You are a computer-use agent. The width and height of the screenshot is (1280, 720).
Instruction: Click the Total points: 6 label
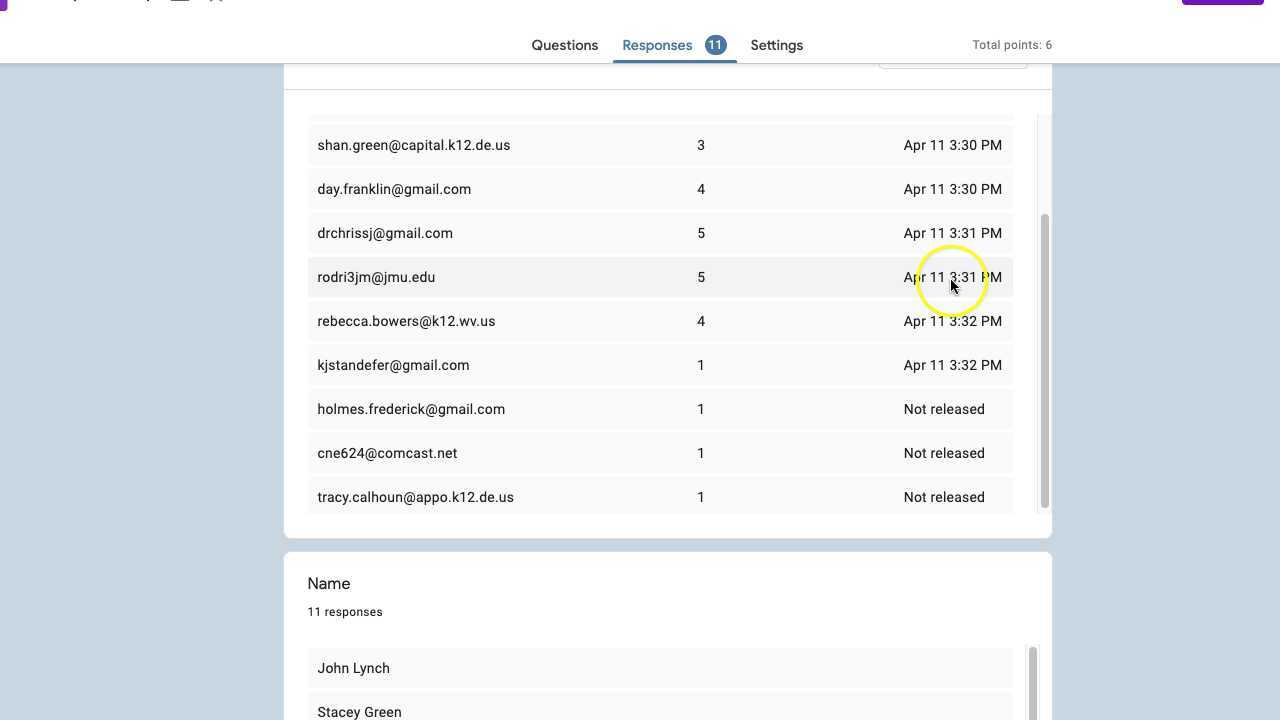pyautogui.click(x=1011, y=45)
